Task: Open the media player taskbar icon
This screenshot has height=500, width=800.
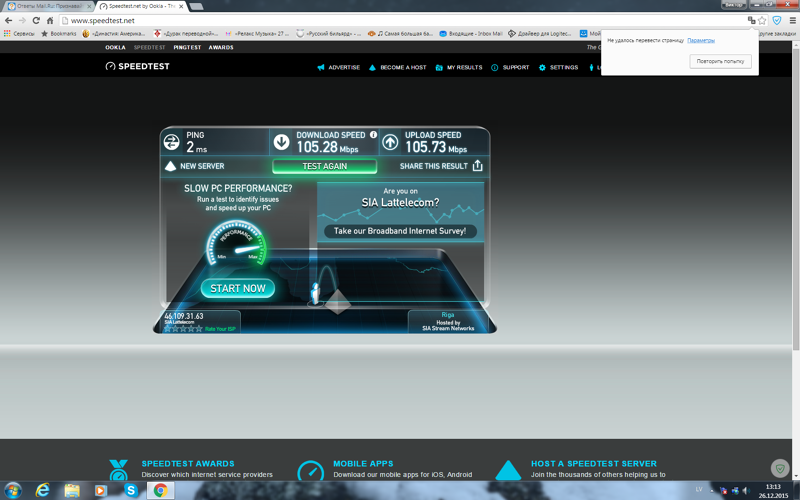Action: coord(101,490)
